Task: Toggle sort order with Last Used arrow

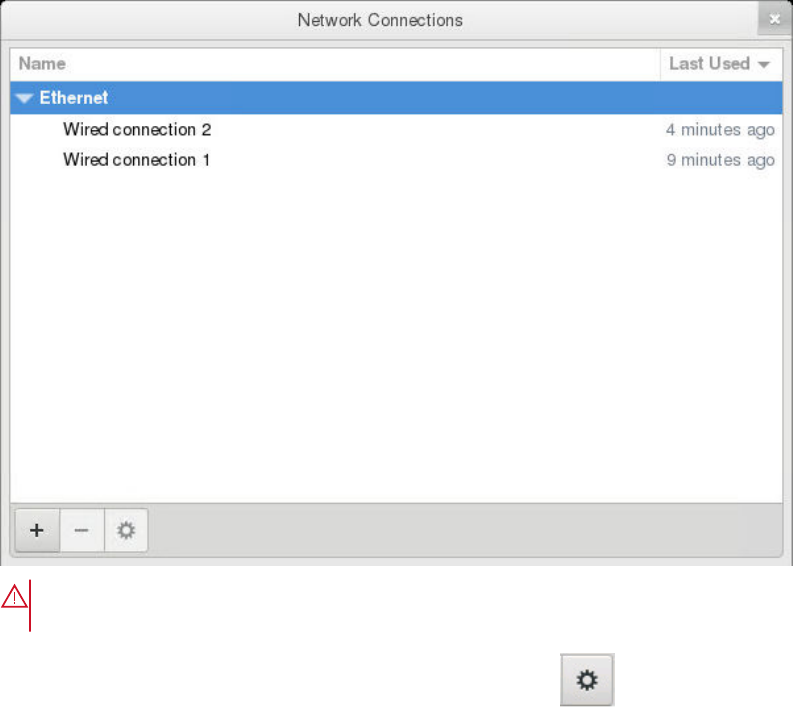Action: click(x=764, y=64)
